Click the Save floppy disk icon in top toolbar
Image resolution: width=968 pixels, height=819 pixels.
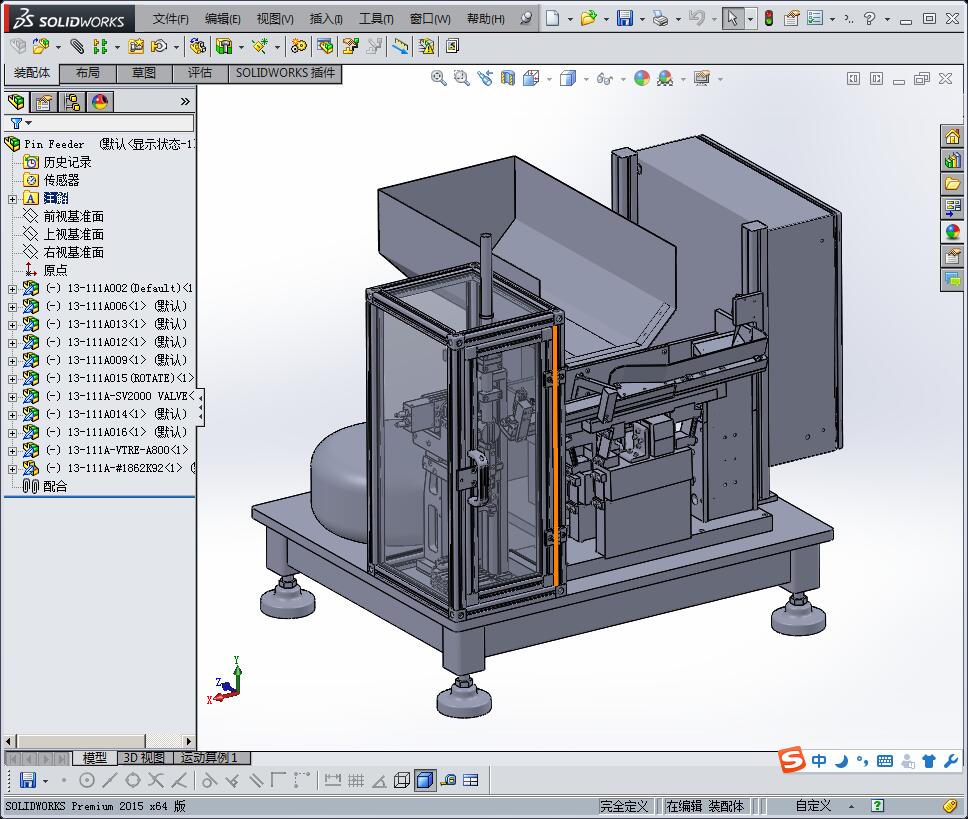point(625,18)
